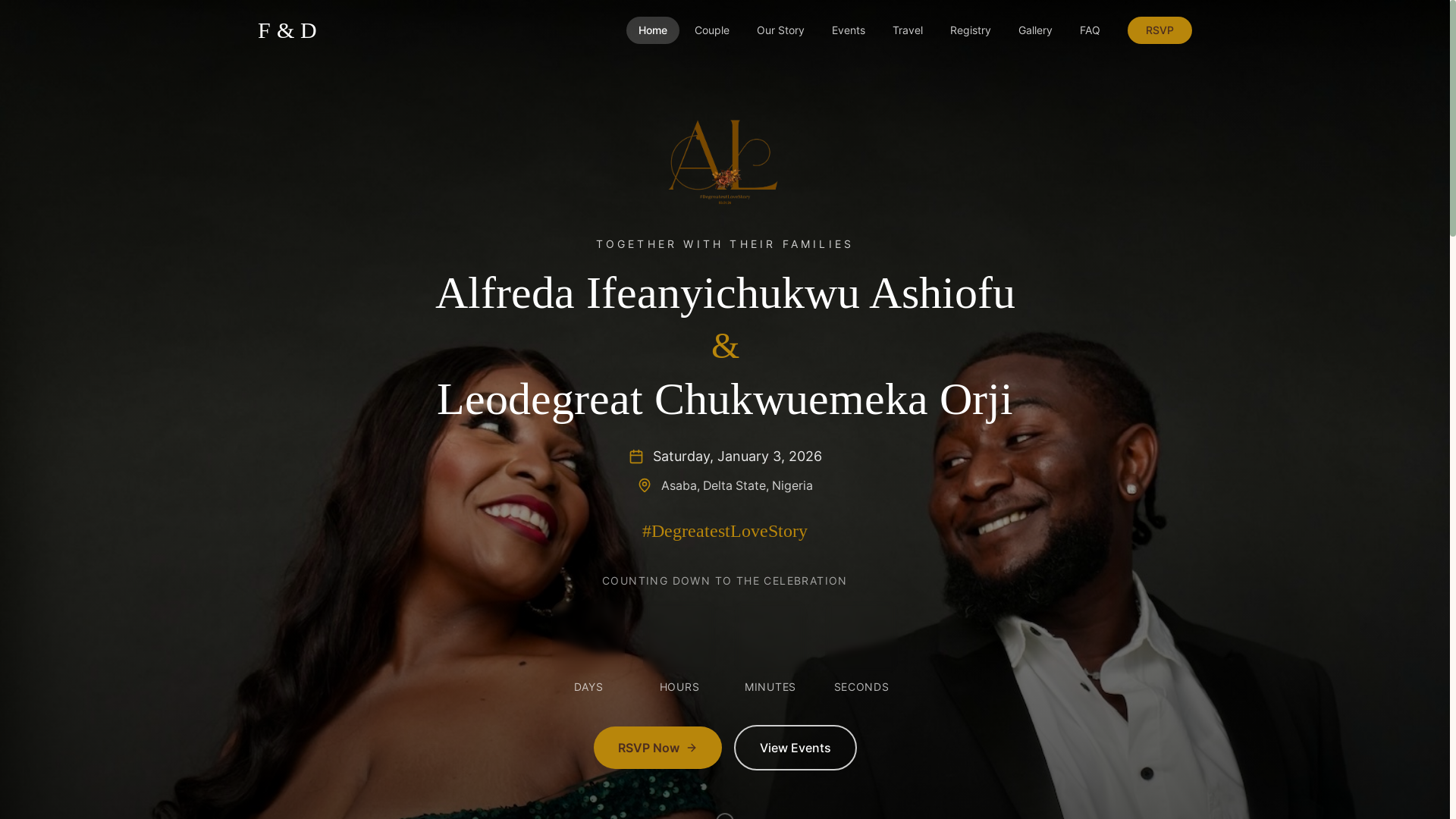This screenshot has height=819, width=1456.
Task: Click the #DegreatestLoveStory hashtag text
Action: coord(724,531)
